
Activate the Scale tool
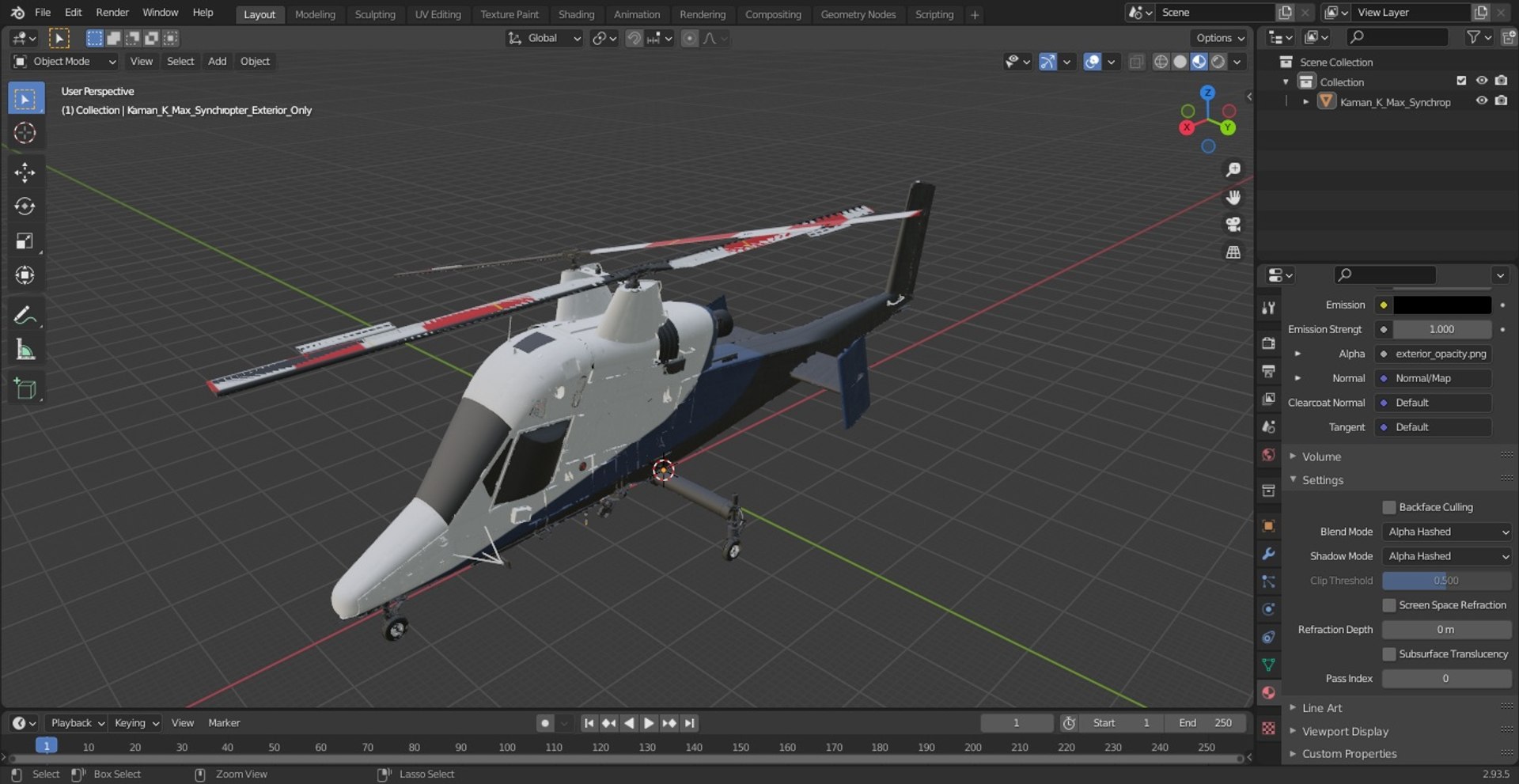coord(25,241)
